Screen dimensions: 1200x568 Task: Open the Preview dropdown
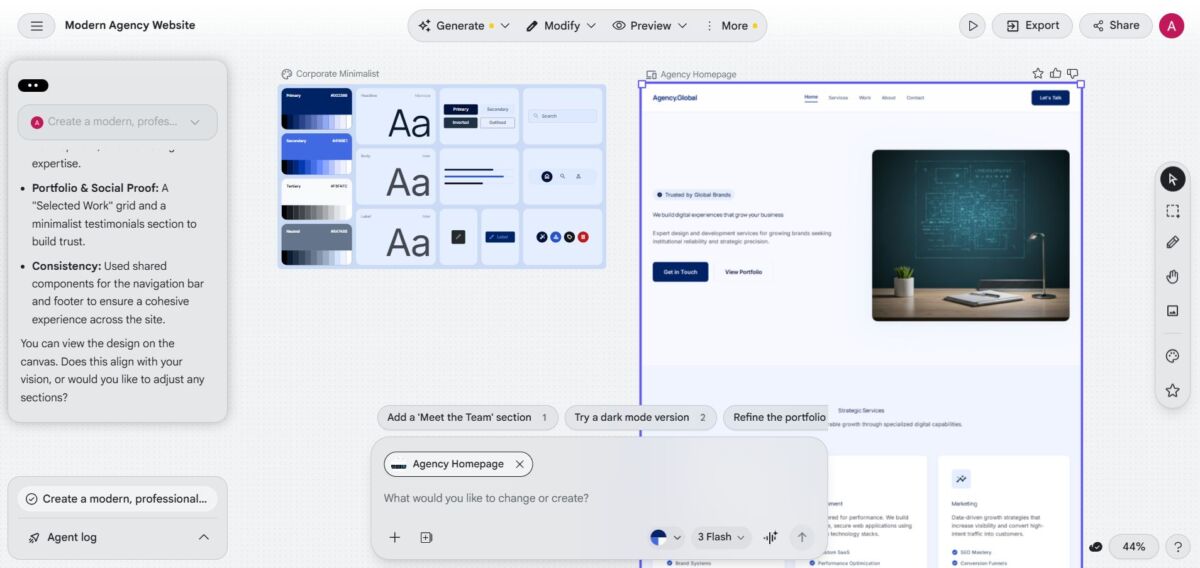point(650,26)
